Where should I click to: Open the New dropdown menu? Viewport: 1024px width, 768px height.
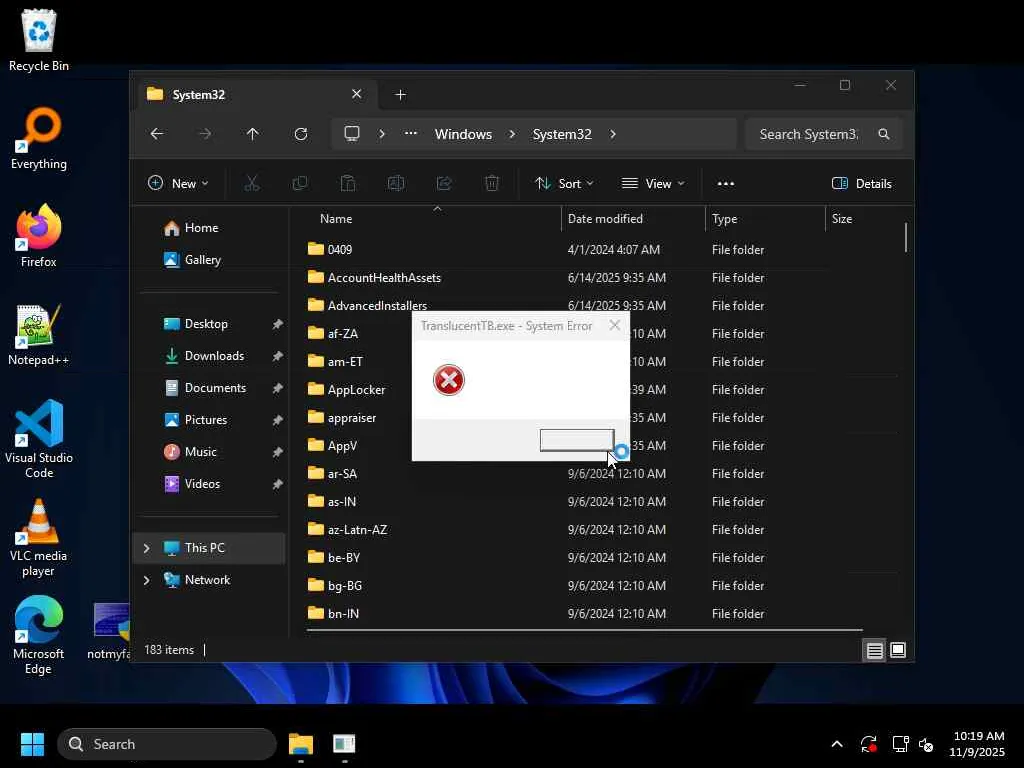pos(178,184)
